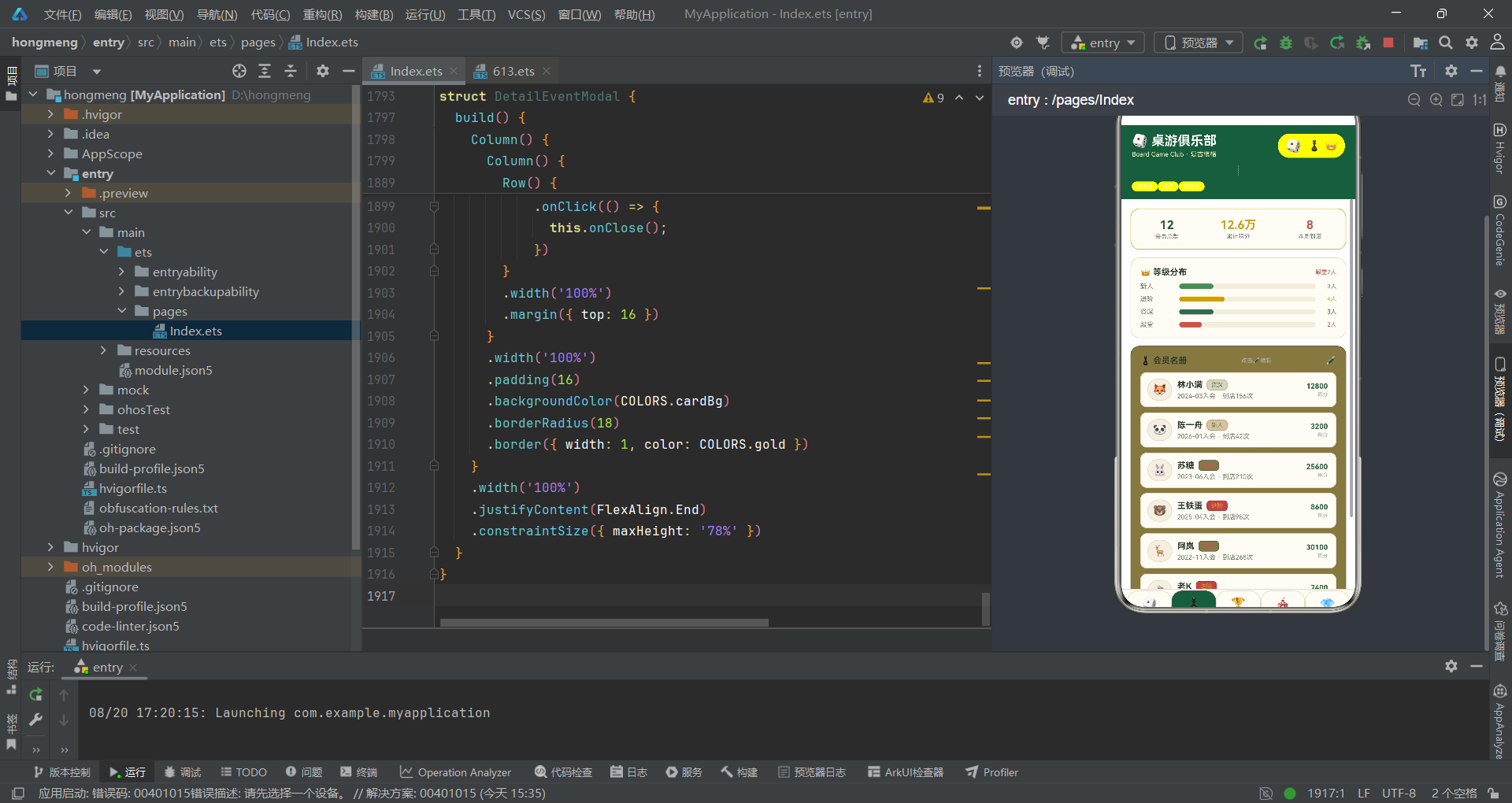1512x803 pixels.
Task: Open the Profiler tool window
Action: (x=992, y=772)
